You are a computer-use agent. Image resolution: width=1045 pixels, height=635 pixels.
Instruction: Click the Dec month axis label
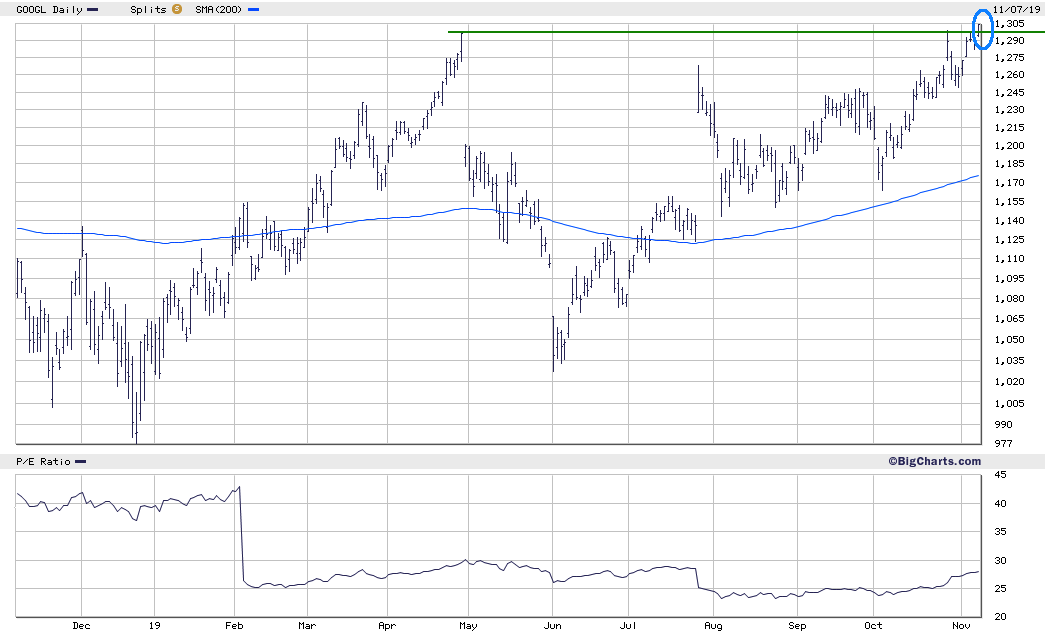tap(81, 626)
